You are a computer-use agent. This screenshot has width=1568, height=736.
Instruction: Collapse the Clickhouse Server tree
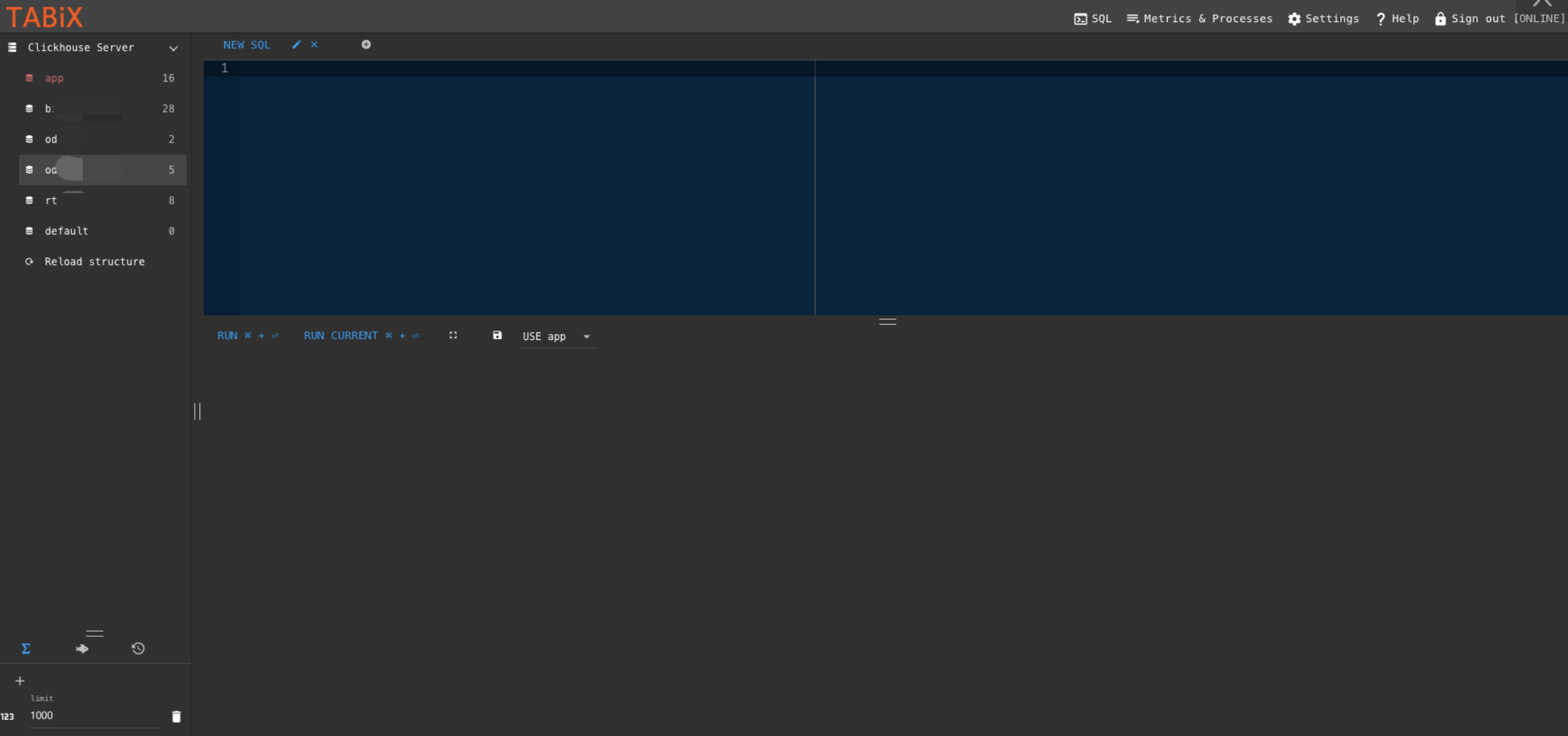(173, 48)
